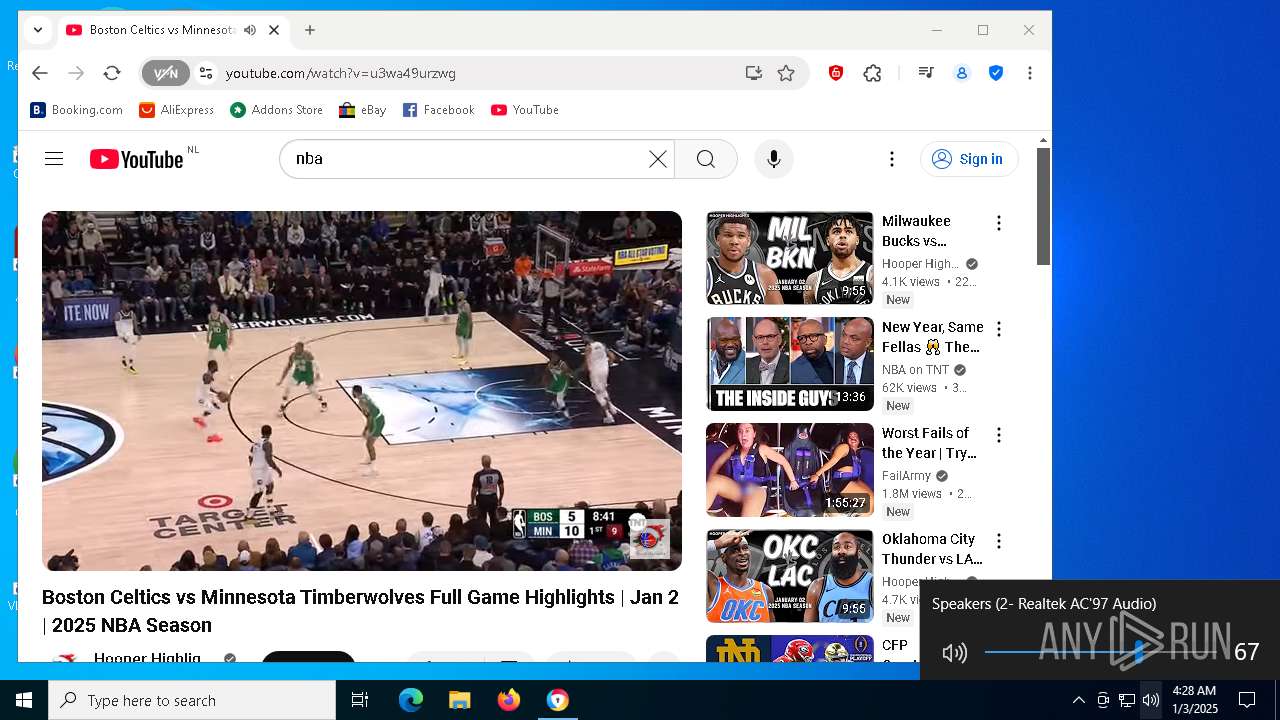Image resolution: width=1280 pixels, height=720 pixels.
Task: Go back to previous page
Action: point(40,73)
